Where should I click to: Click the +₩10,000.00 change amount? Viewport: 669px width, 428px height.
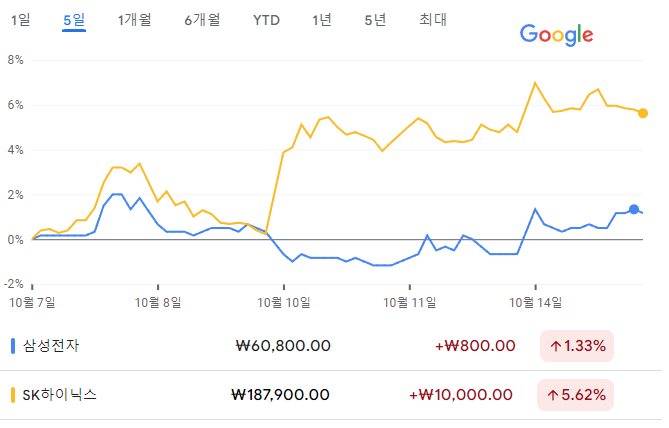tap(461, 395)
